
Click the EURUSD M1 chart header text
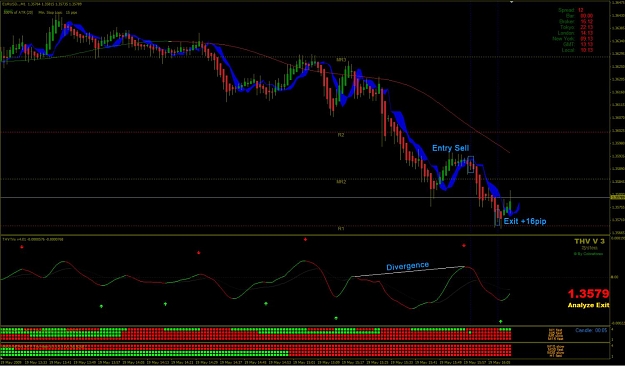click(43, 4)
